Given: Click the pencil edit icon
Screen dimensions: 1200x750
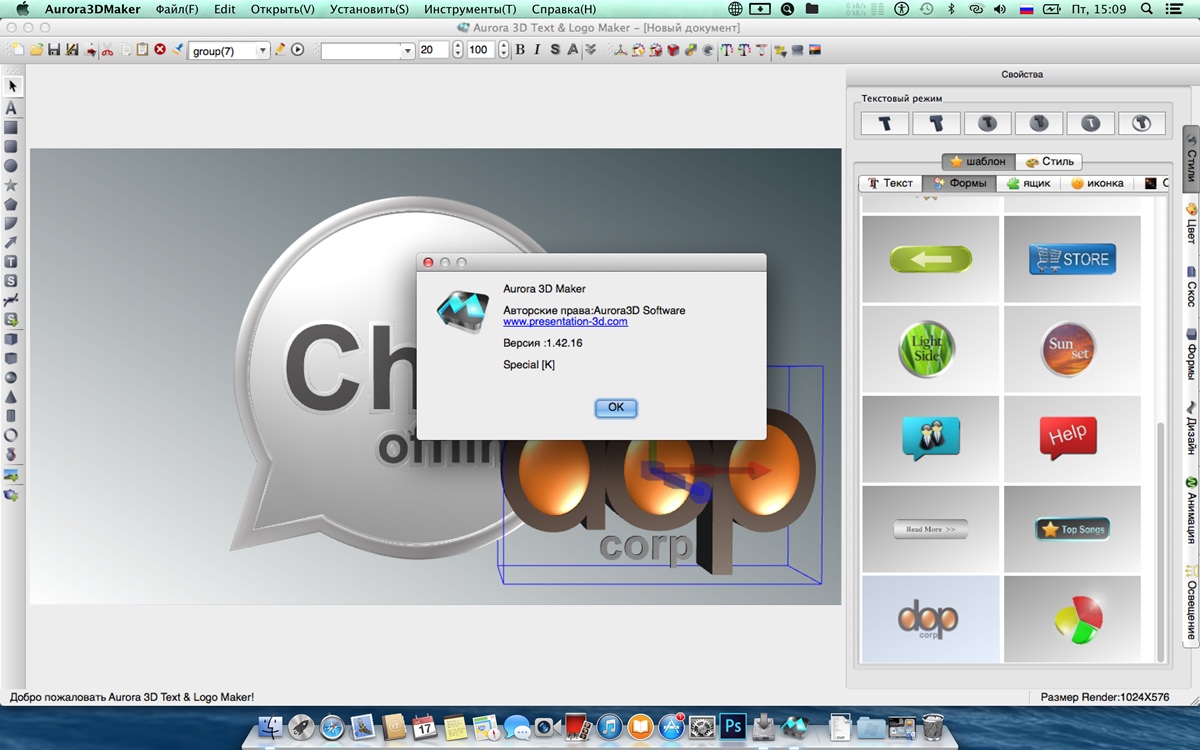Looking at the screenshot, I should 280,49.
